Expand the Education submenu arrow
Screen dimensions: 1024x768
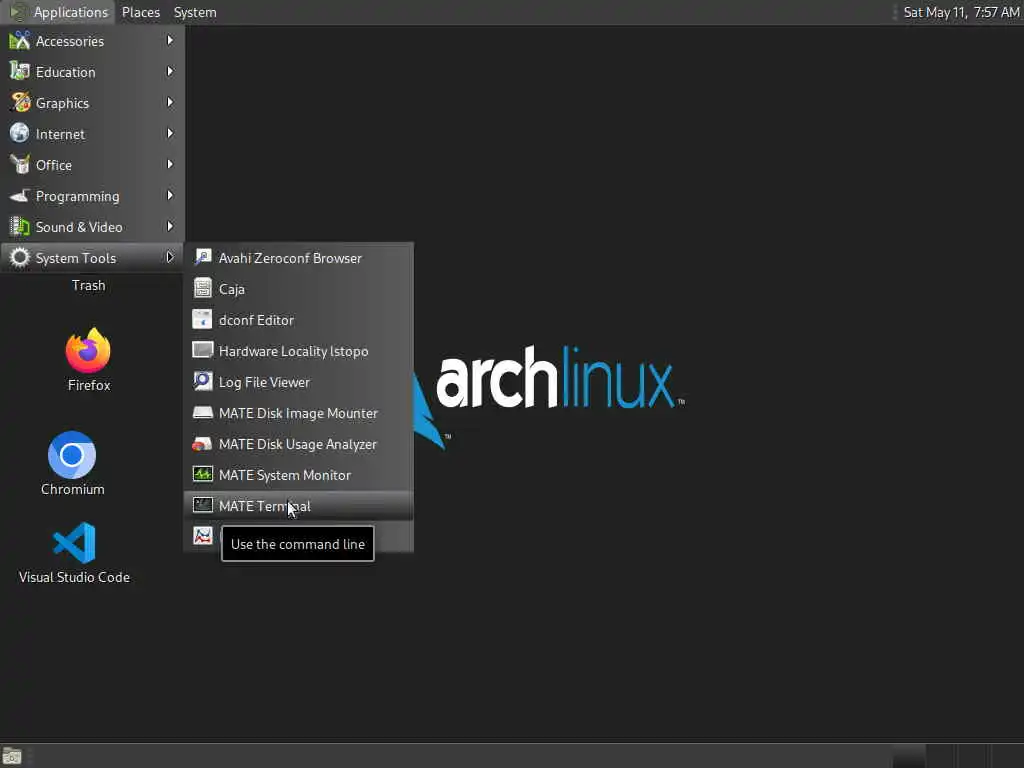[170, 71]
